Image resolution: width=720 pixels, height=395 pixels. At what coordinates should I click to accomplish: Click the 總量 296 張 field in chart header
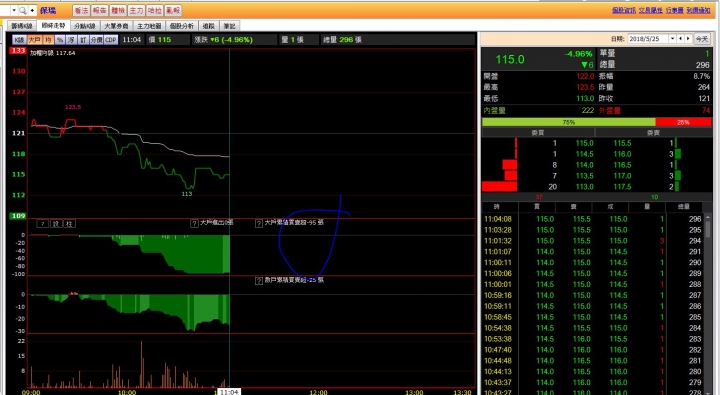(x=342, y=40)
